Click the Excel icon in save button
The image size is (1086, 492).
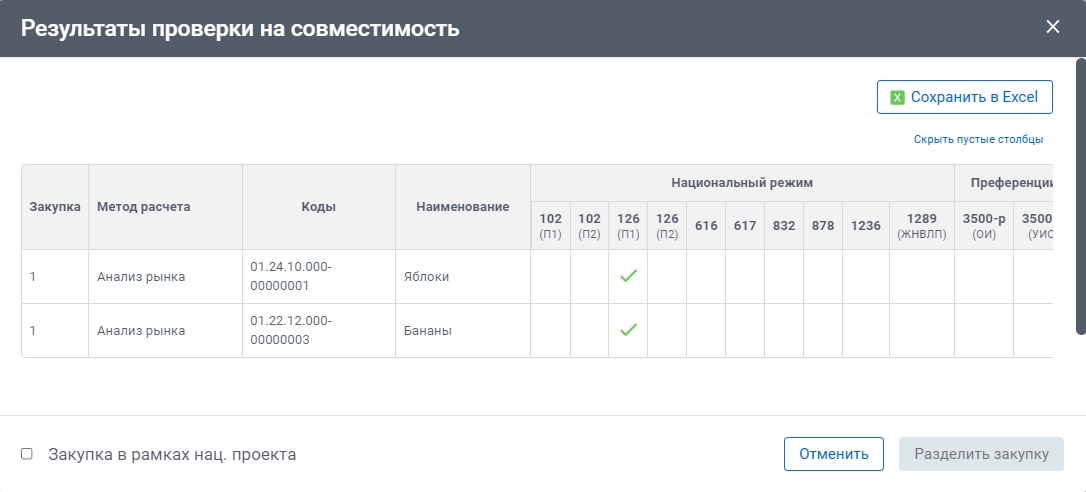click(x=897, y=98)
